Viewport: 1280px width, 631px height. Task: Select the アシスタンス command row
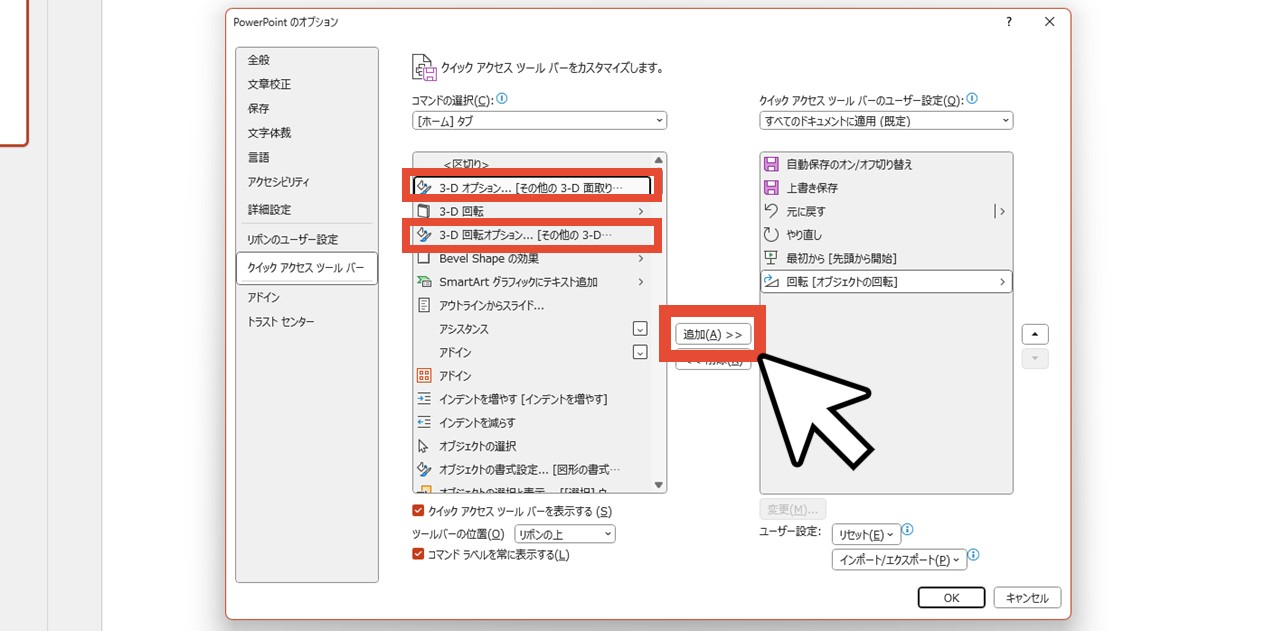[x=531, y=329]
